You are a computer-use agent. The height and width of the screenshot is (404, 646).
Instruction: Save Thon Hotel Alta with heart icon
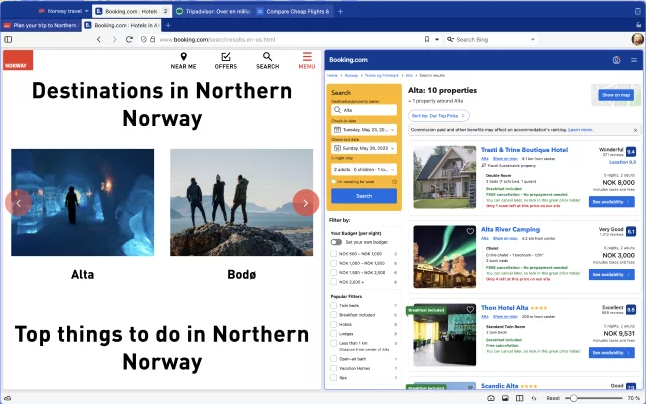point(470,309)
